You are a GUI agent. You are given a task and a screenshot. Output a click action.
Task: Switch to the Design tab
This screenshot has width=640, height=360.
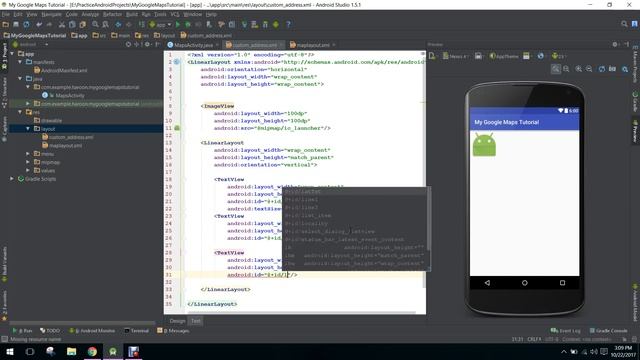(x=177, y=321)
